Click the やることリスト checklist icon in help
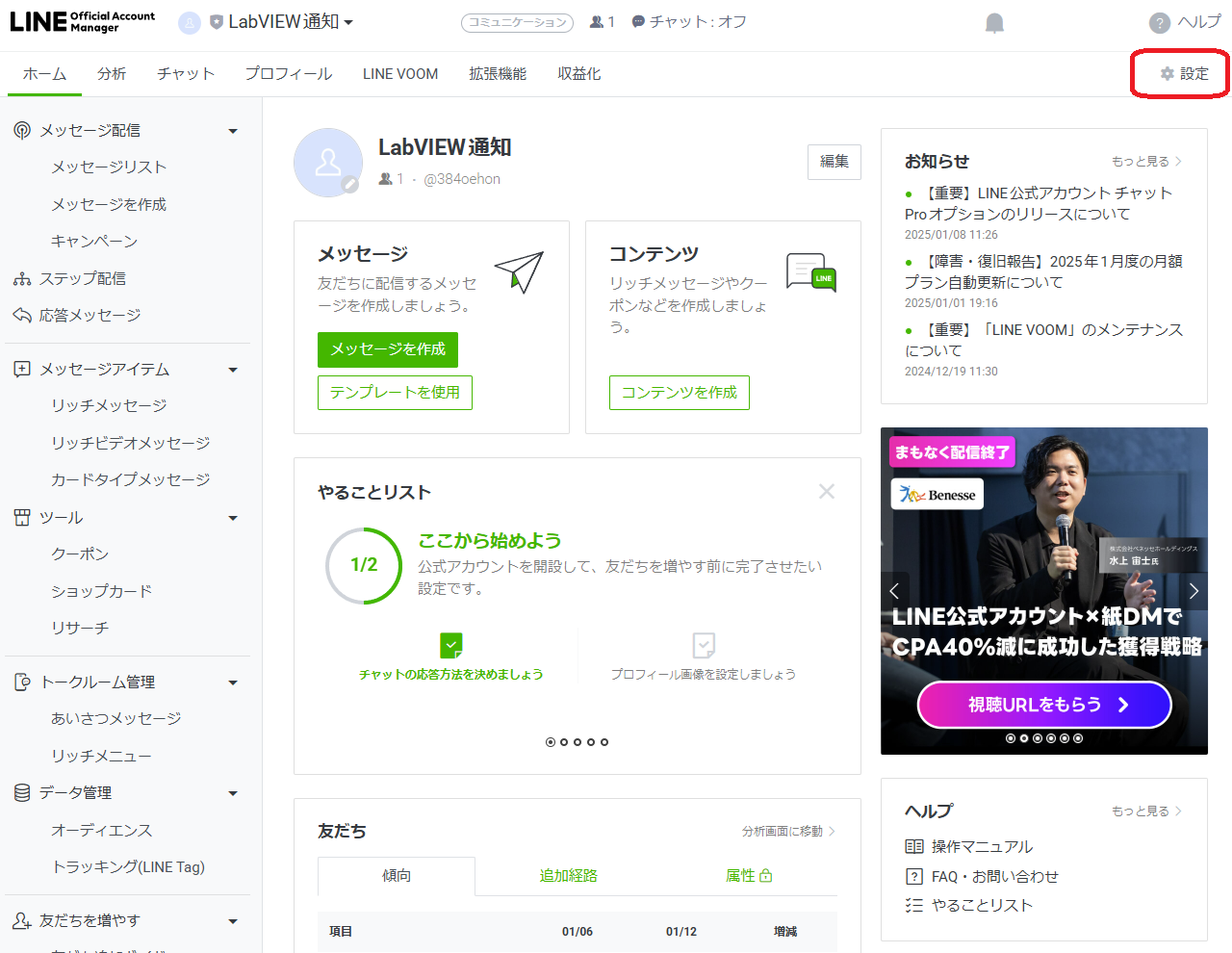The height and width of the screenshot is (953, 1232). pyautogui.click(x=914, y=906)
